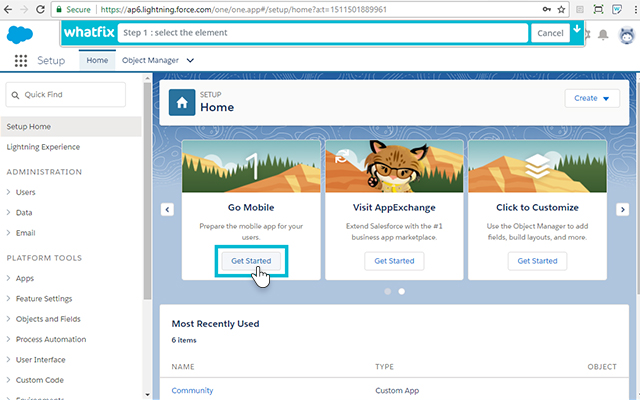Open the App Launcher grid icon
Image resolution: width=640 pixels, height=400 pixels.
pos(21,60)
